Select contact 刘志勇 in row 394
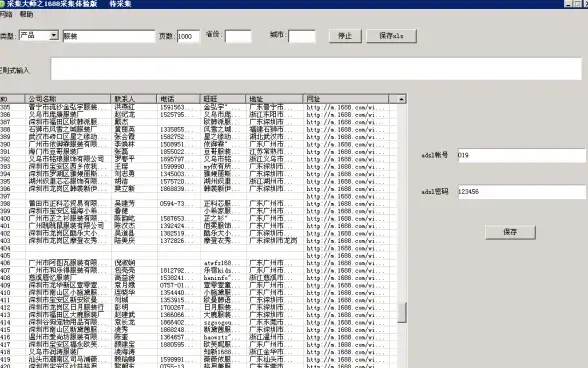The image size is (588, 368). click(124, 174)
